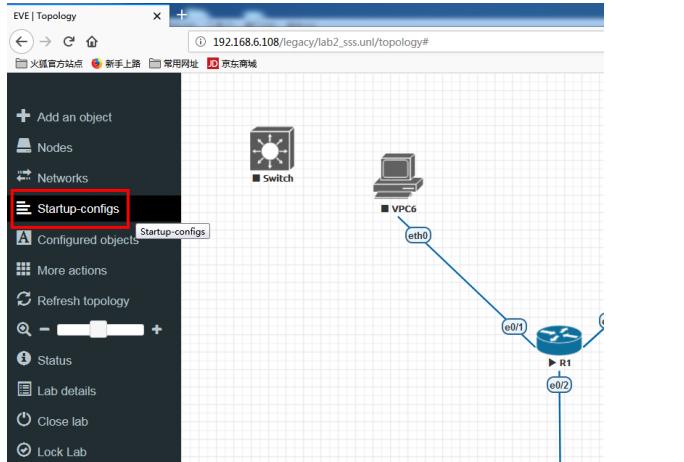Close the EVE | Topology tab
This screenshot has height=462, width=684.
157,16
